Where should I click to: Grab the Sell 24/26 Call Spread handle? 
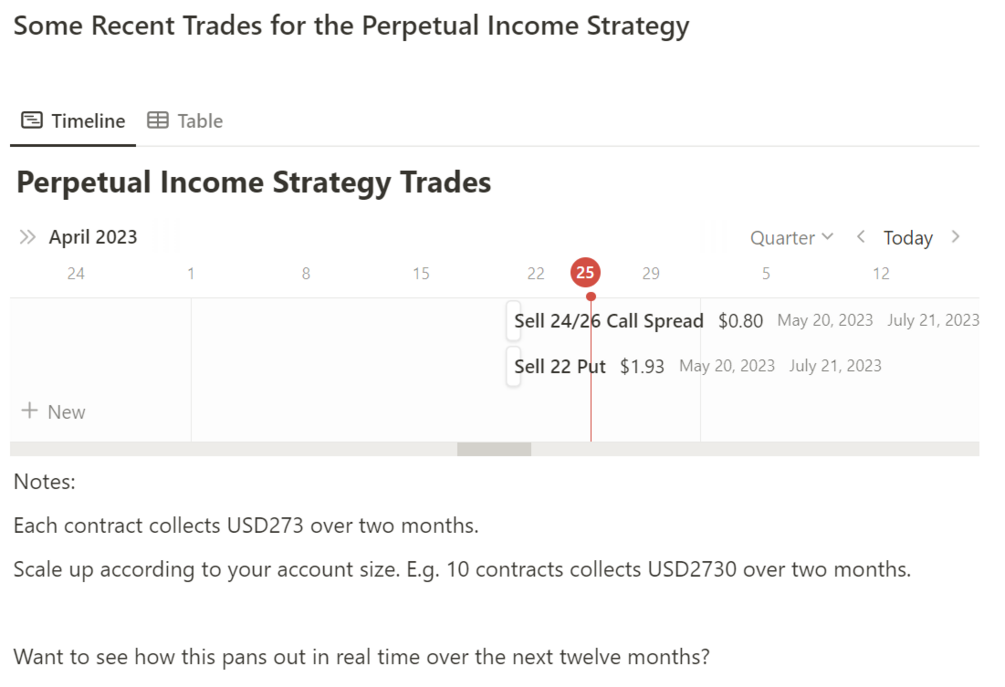(513, 321)
